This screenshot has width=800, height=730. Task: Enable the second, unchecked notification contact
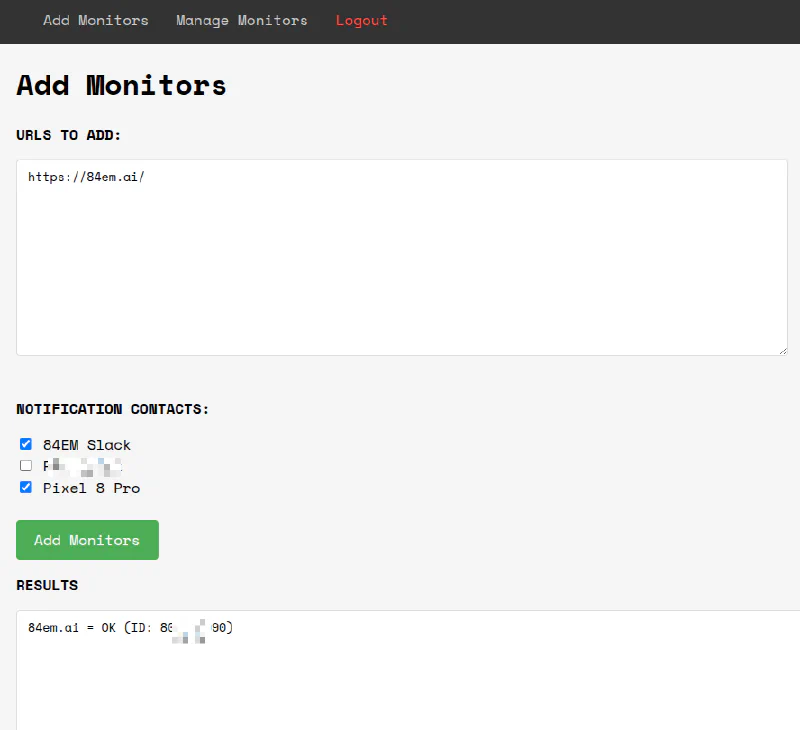point(25,465)
